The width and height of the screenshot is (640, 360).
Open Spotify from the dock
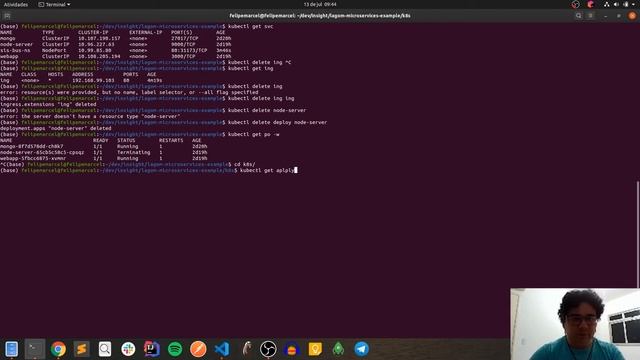175,349
